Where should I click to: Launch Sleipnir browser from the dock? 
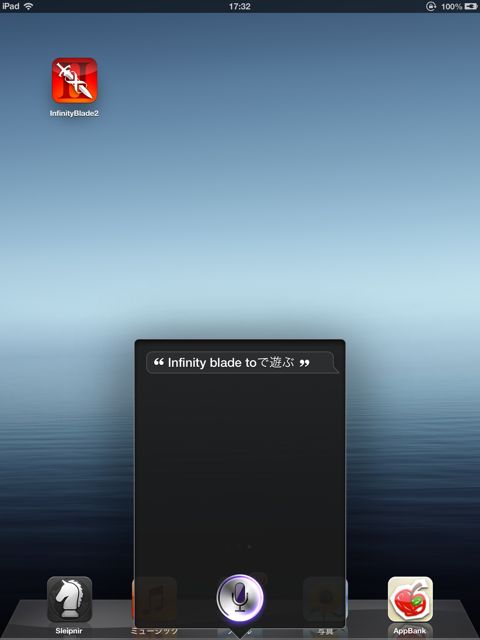69,598
